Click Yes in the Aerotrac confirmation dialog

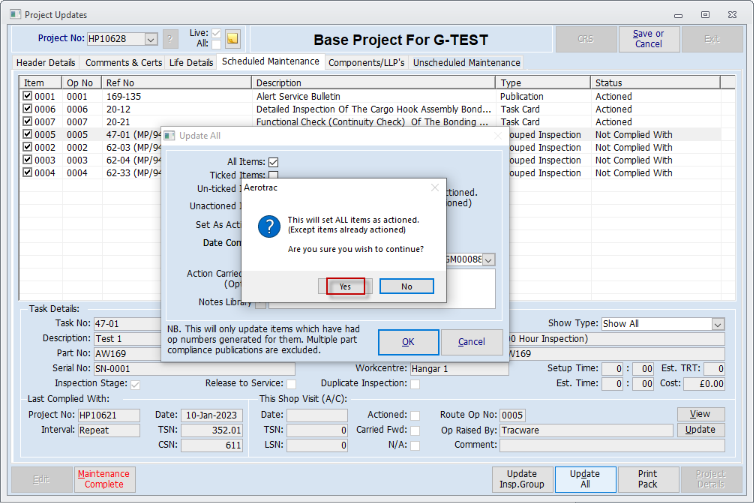(345, 287)
